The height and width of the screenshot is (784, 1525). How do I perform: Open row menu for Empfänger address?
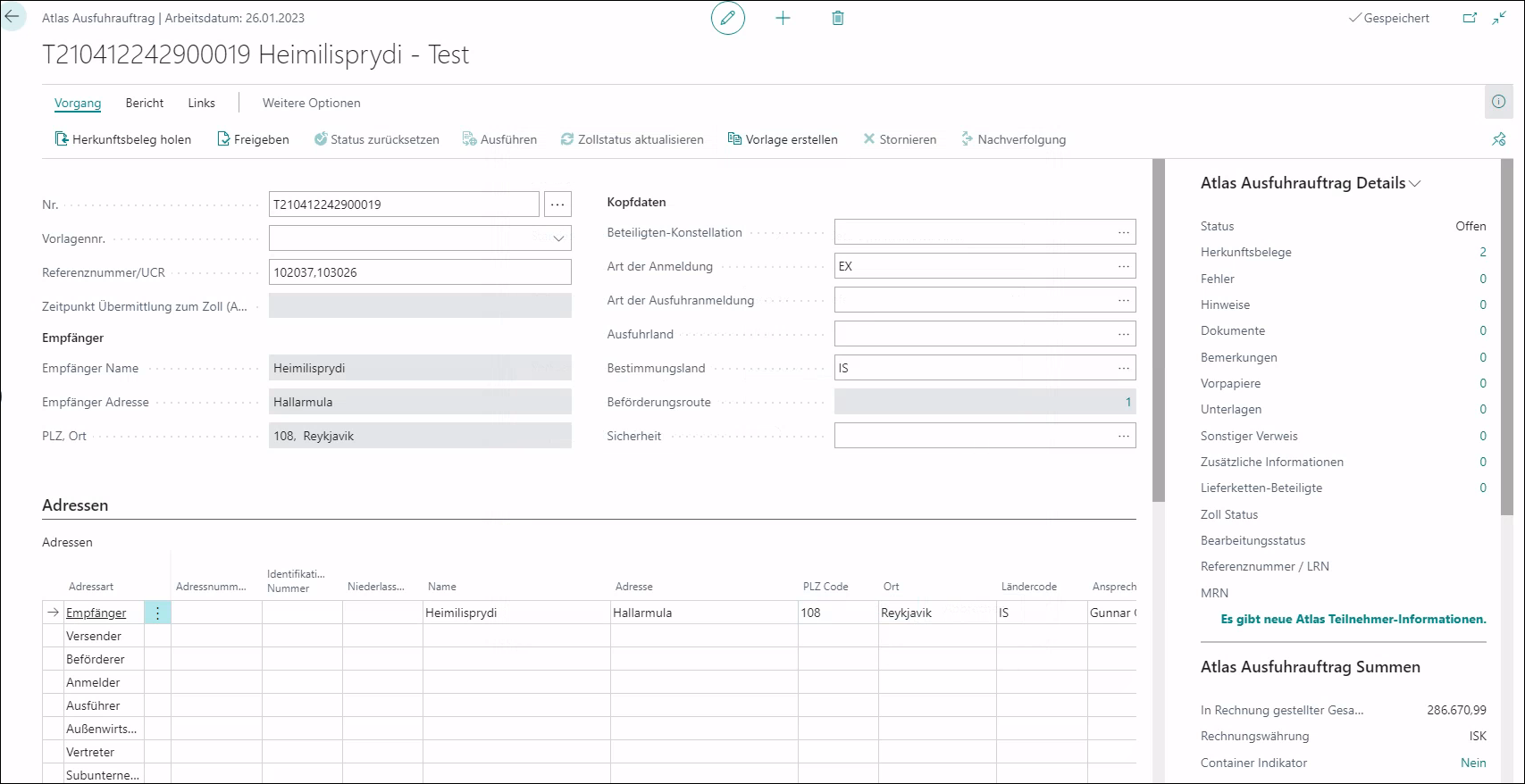[157, 613]
